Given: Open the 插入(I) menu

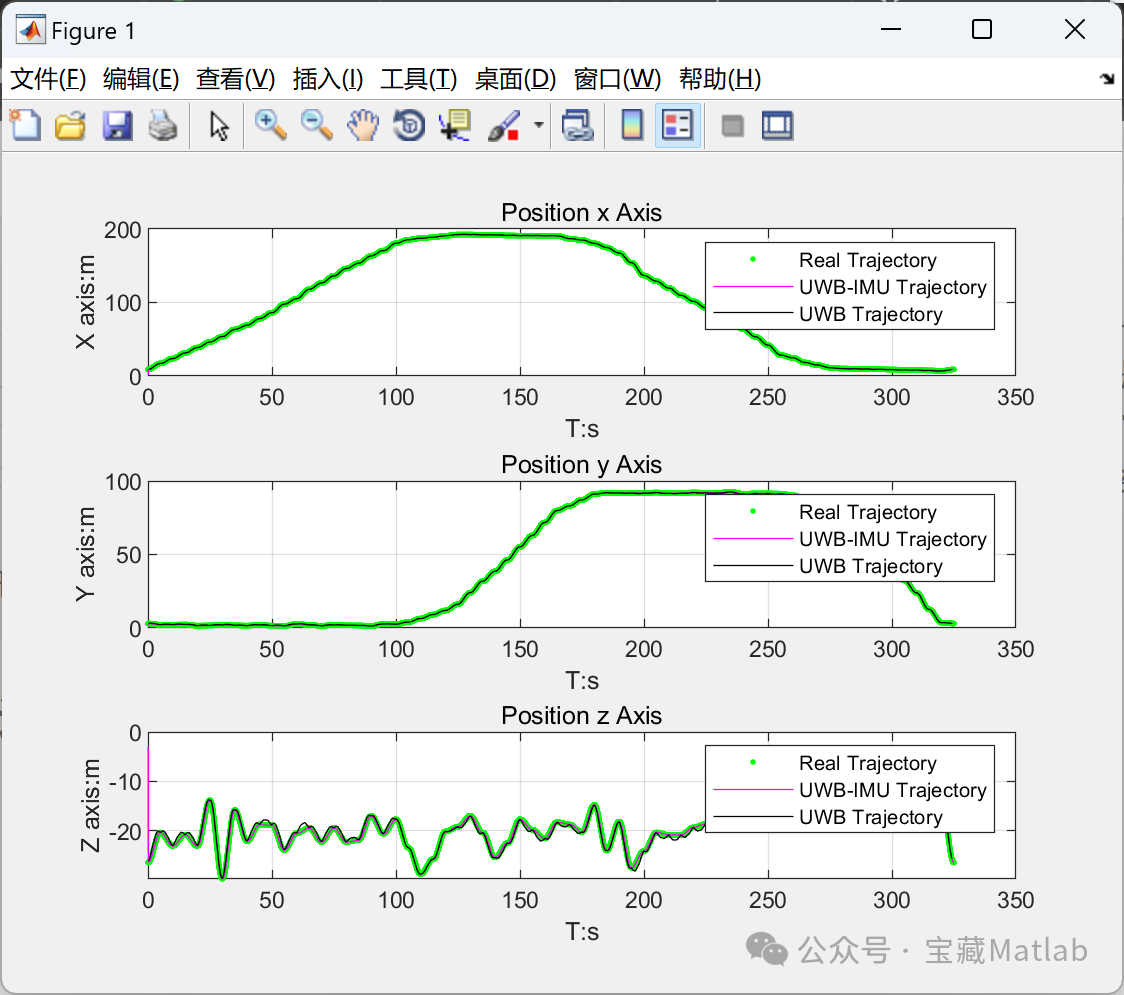Looking at the screenshot, I should [x=328, y=79].
